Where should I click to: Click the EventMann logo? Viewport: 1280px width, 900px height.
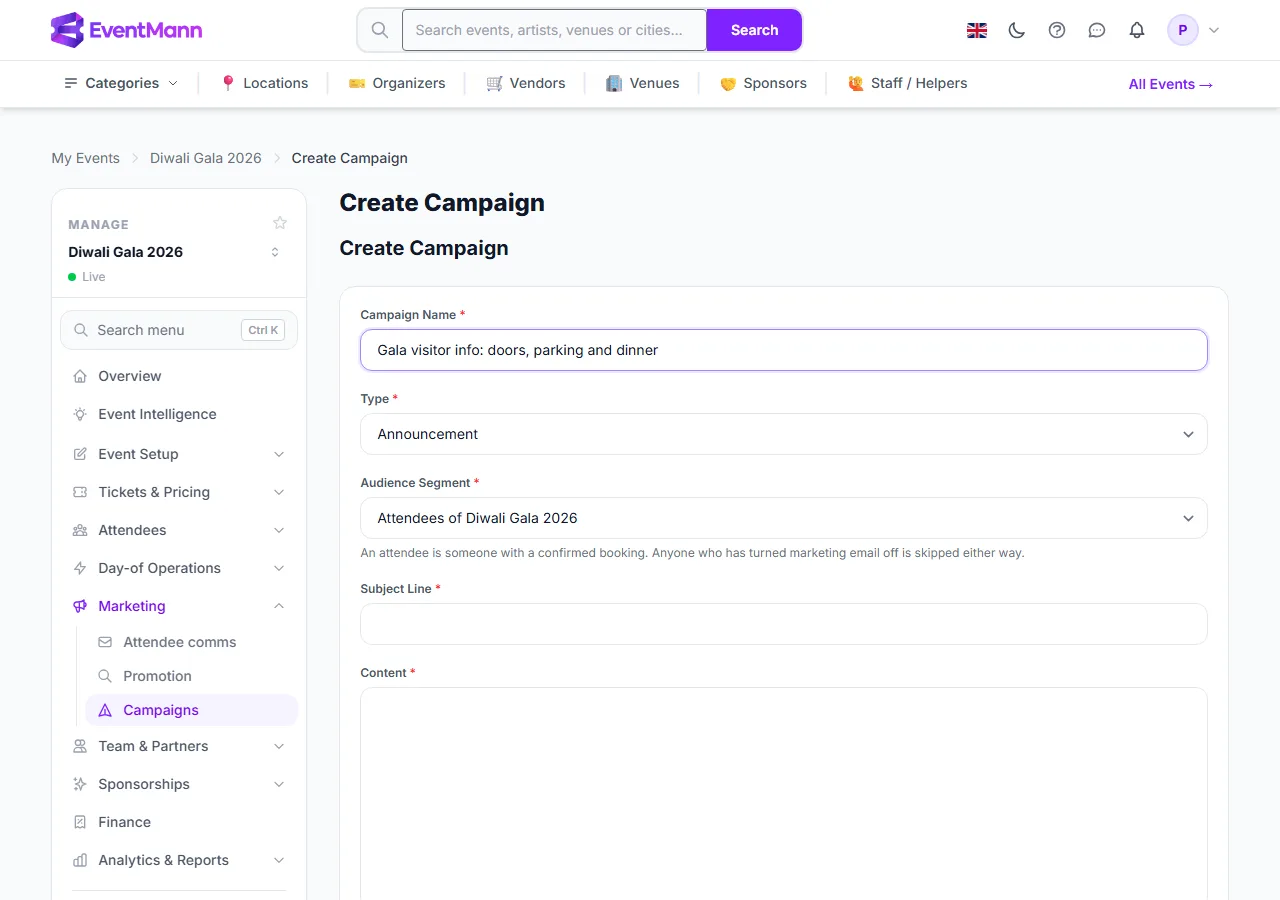(126, 30)
